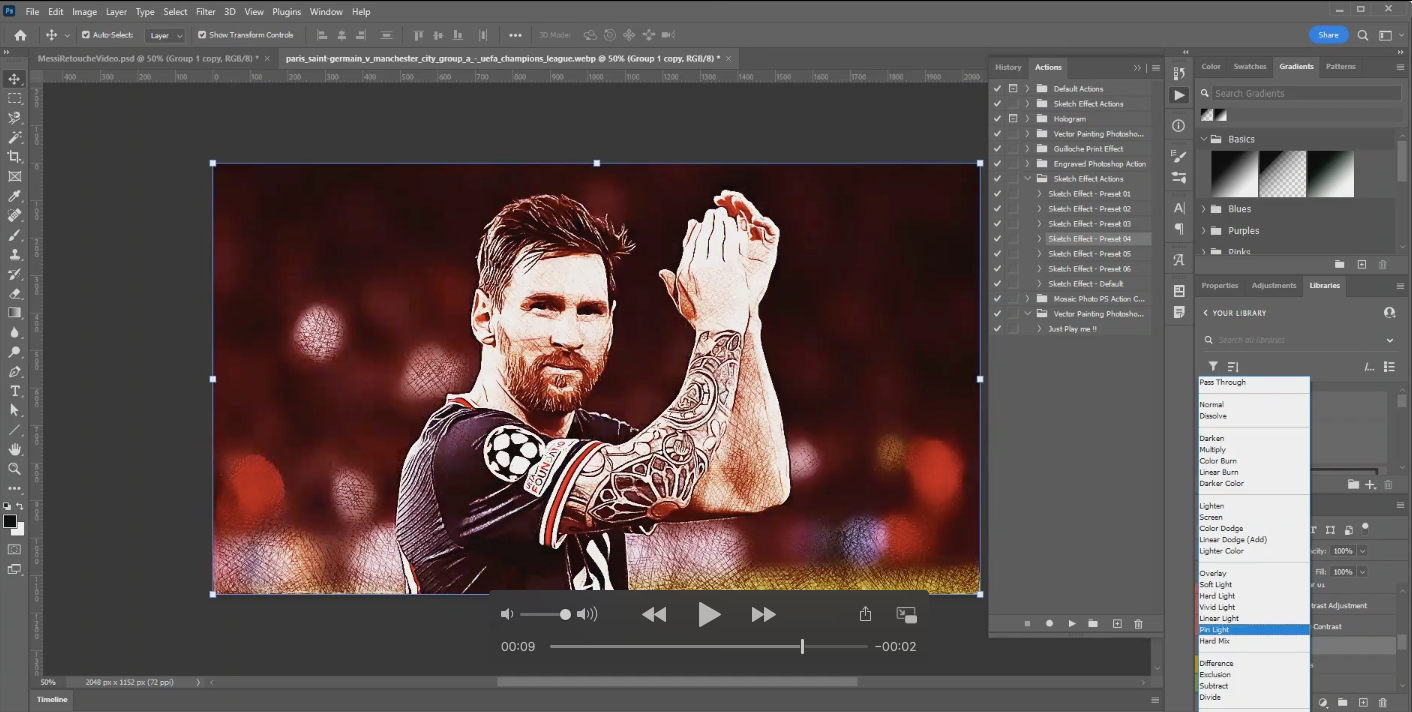Select the Rectangular Marquee tool
The image size is (1412, 712).
tap(14, 98)
